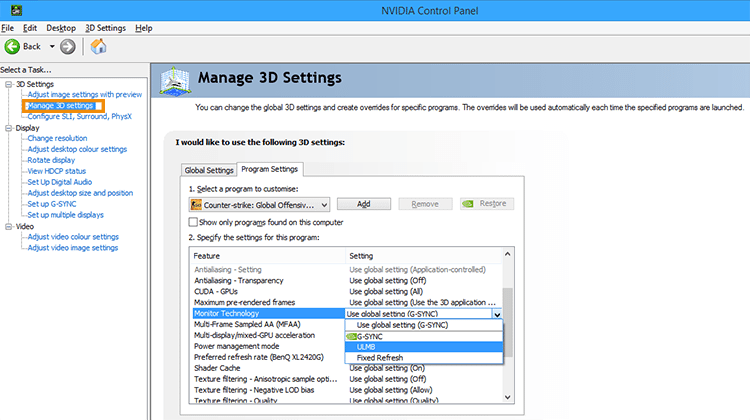Viewport: 750px width, 420px height.
Task: Switch to the Program Settings tab
Action: [x=269, y=169]
